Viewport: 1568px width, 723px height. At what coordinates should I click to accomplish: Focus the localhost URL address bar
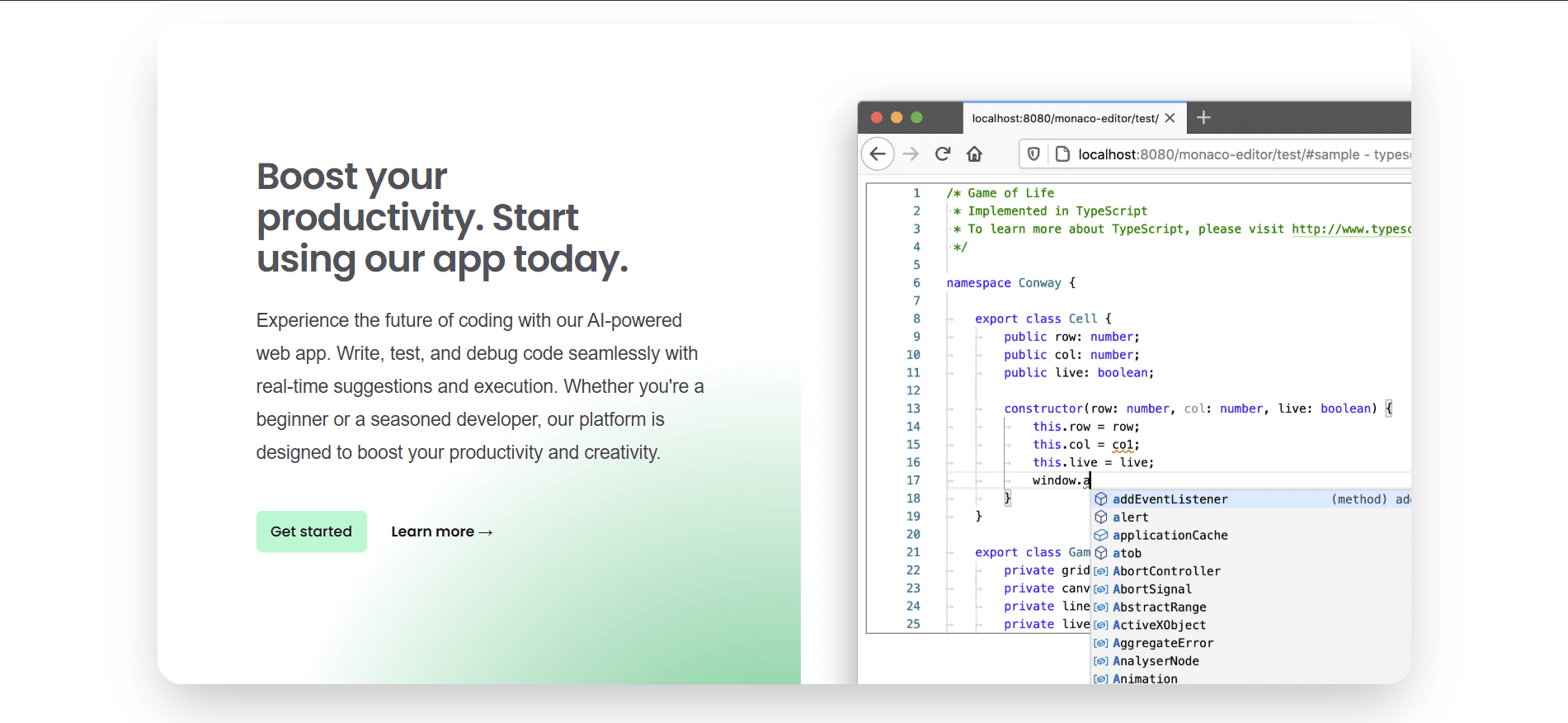click(x=1237, y=154)
